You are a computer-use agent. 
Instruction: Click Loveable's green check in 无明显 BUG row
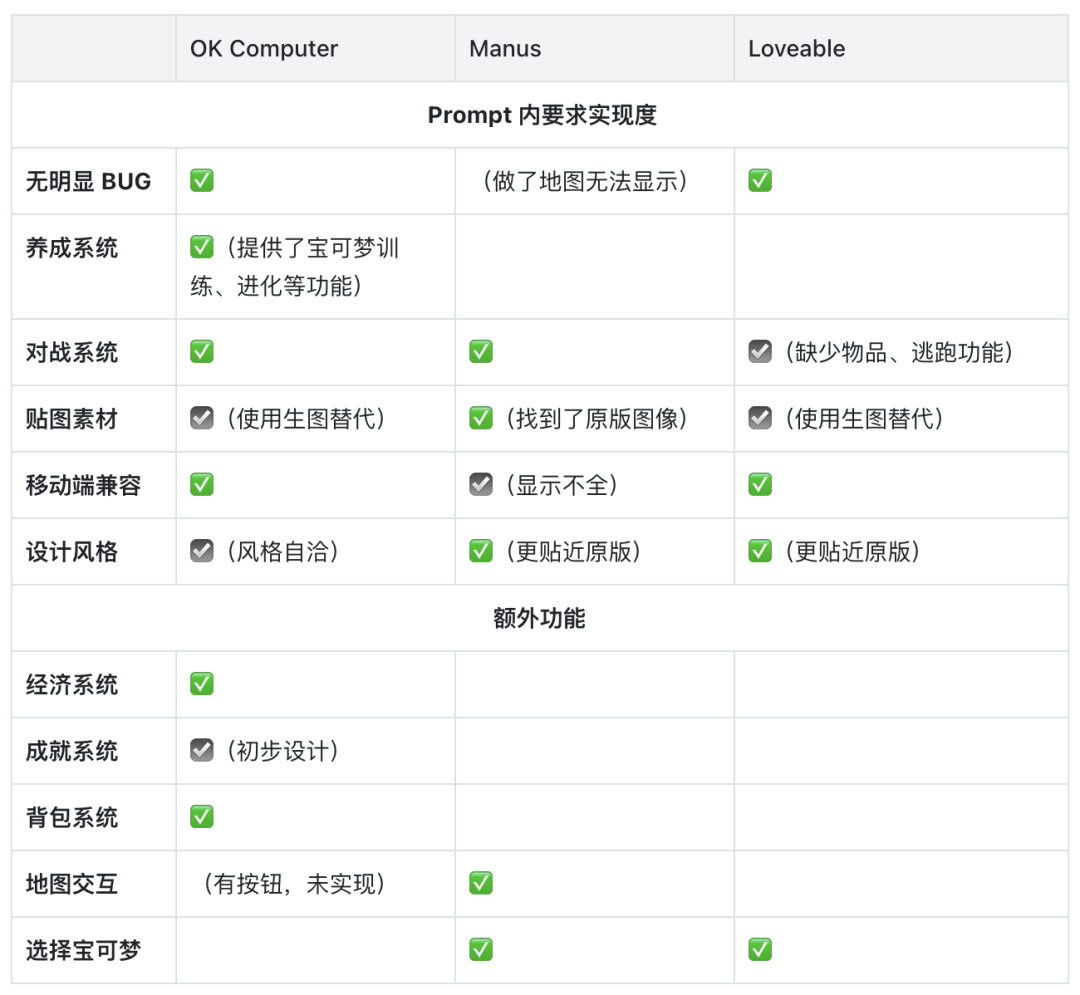[760, 181]
